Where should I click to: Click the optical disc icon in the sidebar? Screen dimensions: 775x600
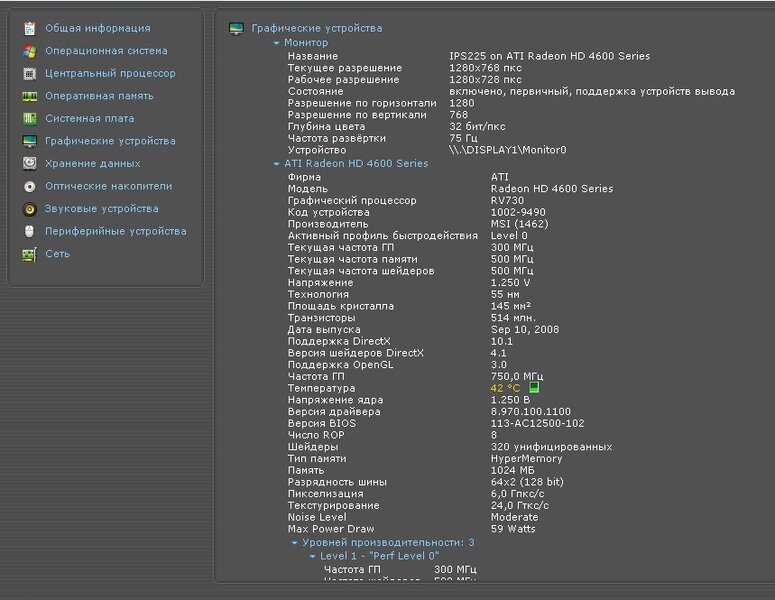30,186
